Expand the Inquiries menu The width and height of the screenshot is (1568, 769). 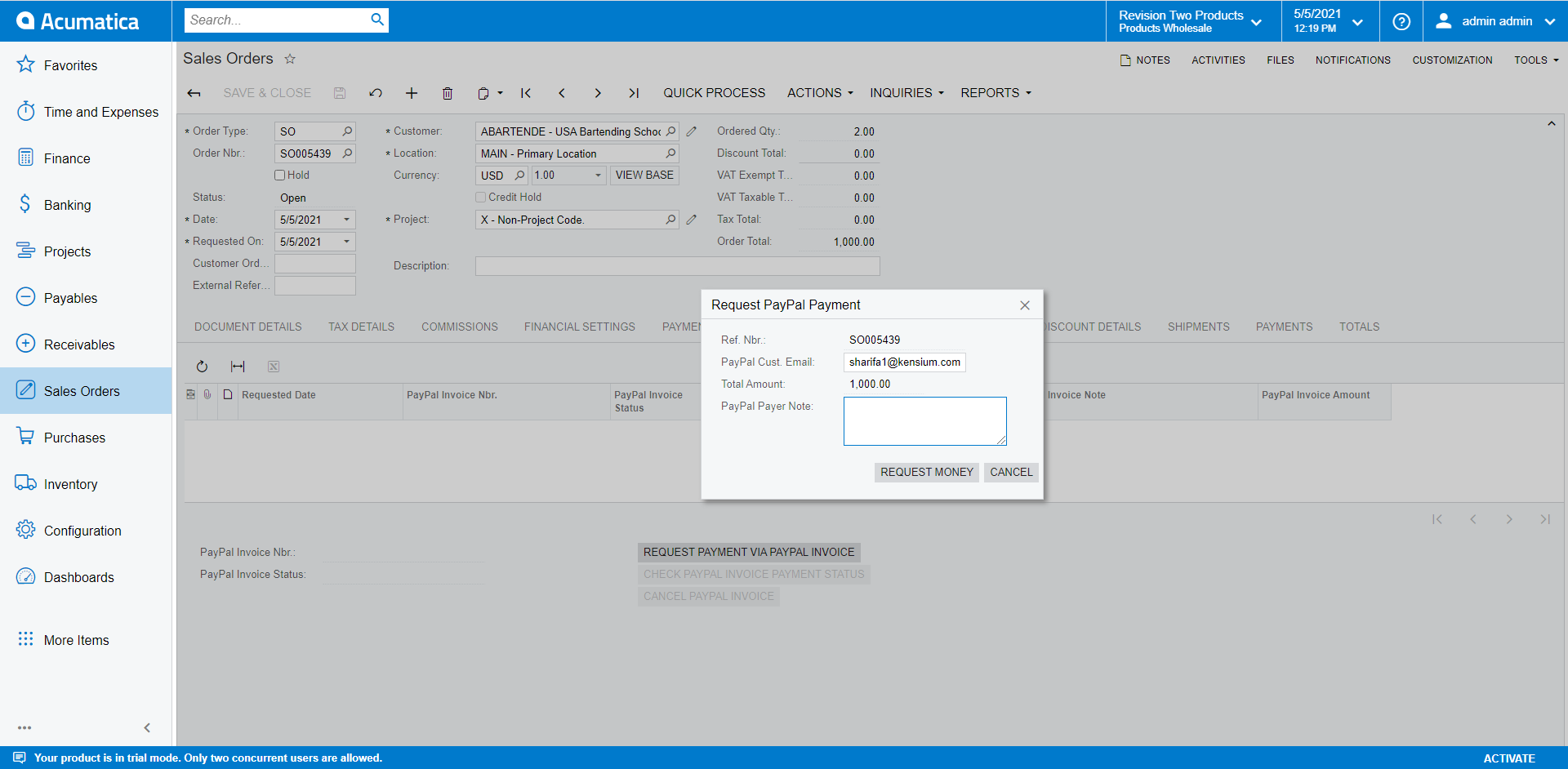(906, 93)
